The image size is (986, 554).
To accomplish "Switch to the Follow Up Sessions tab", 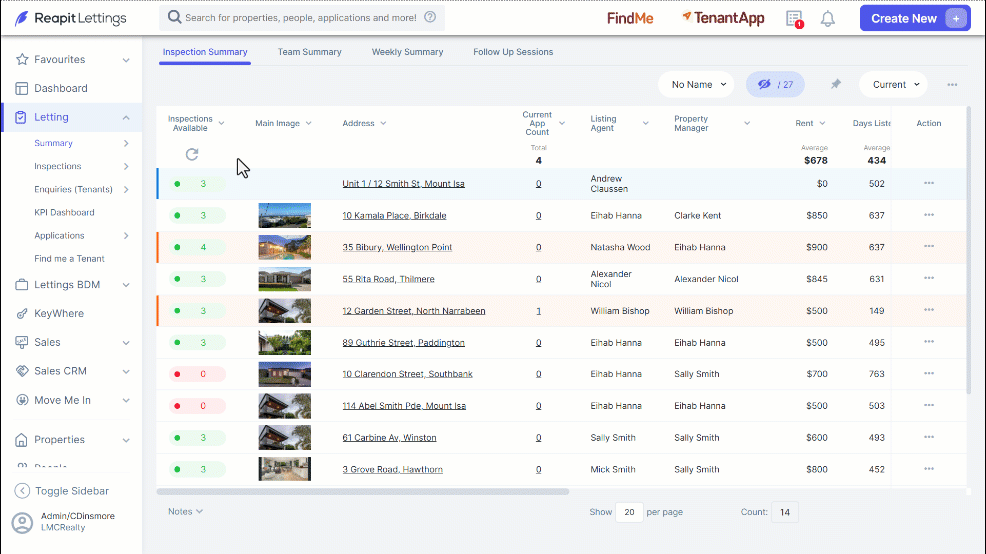I will coord(513,52).
